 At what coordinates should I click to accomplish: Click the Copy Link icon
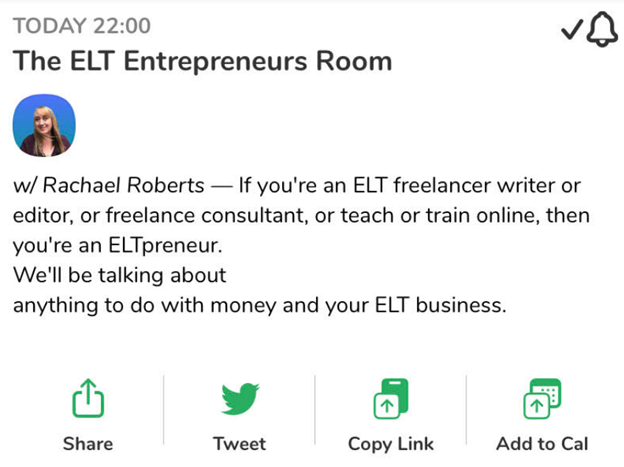click(390, 400)
